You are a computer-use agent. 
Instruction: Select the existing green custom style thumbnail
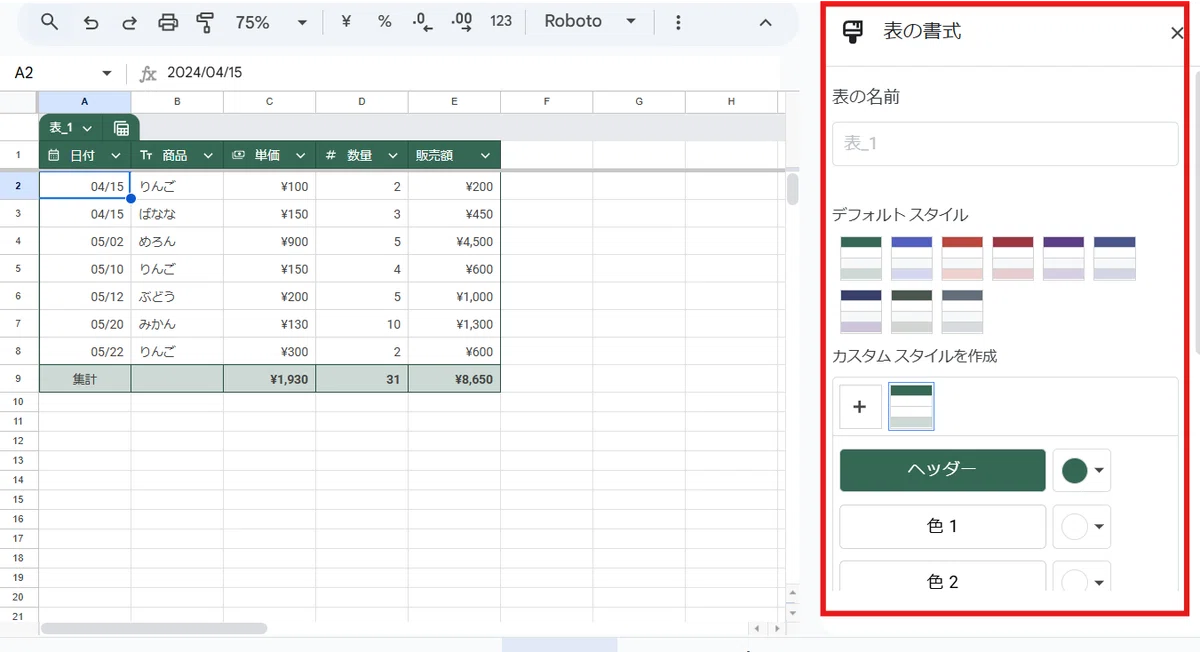pyautogui.click(x=911, y=407)
